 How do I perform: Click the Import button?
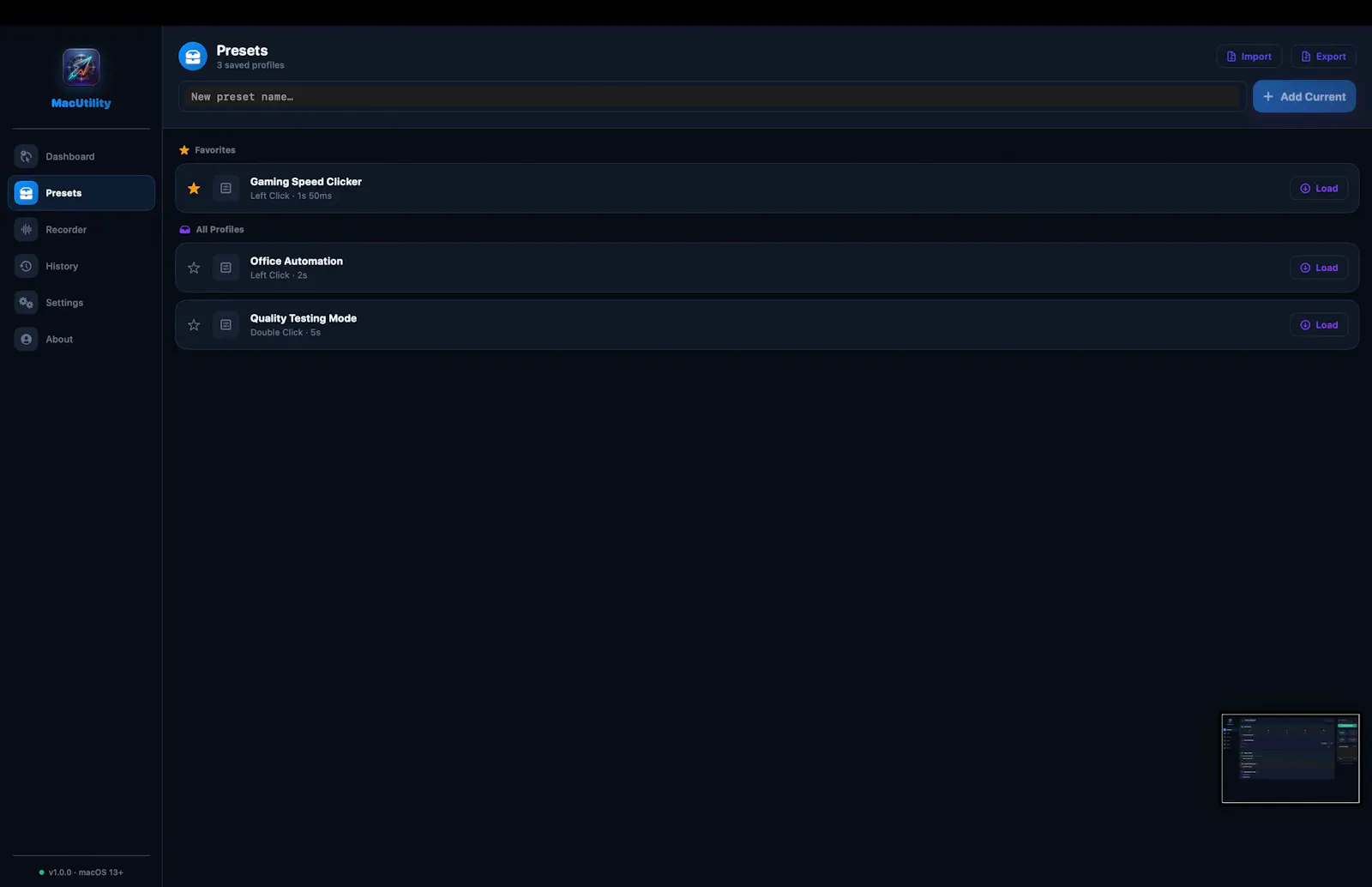tap(1249, 57)
